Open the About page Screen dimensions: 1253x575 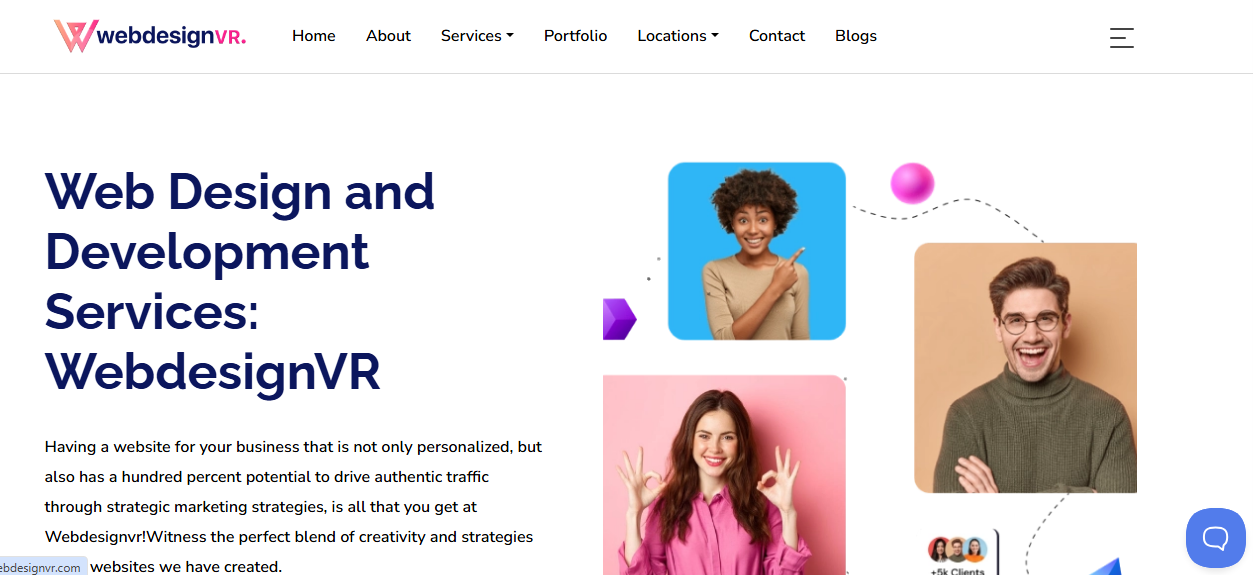[x=388, y=36]
